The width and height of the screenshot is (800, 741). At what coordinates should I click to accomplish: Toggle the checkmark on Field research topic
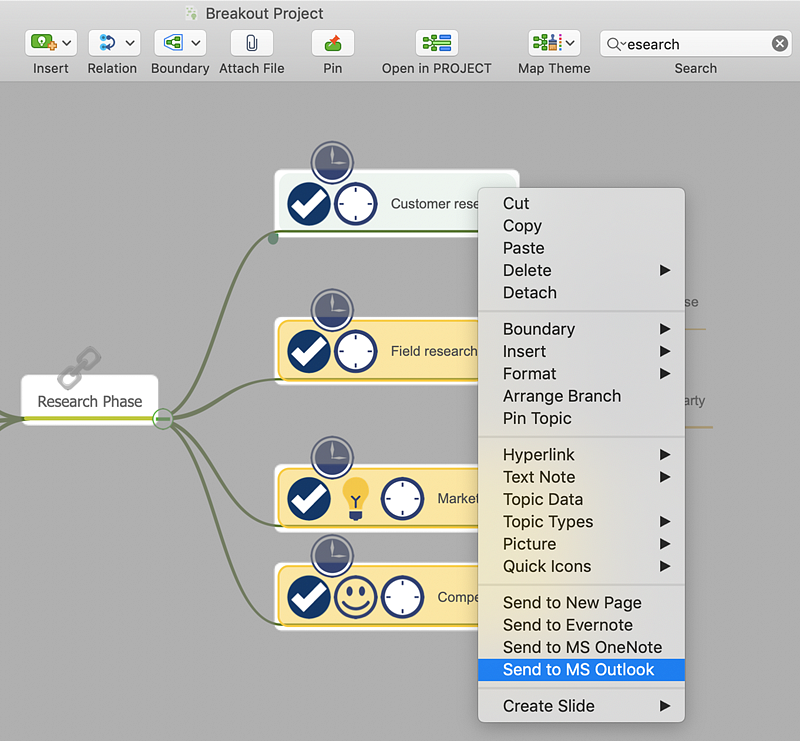[309, 351]
